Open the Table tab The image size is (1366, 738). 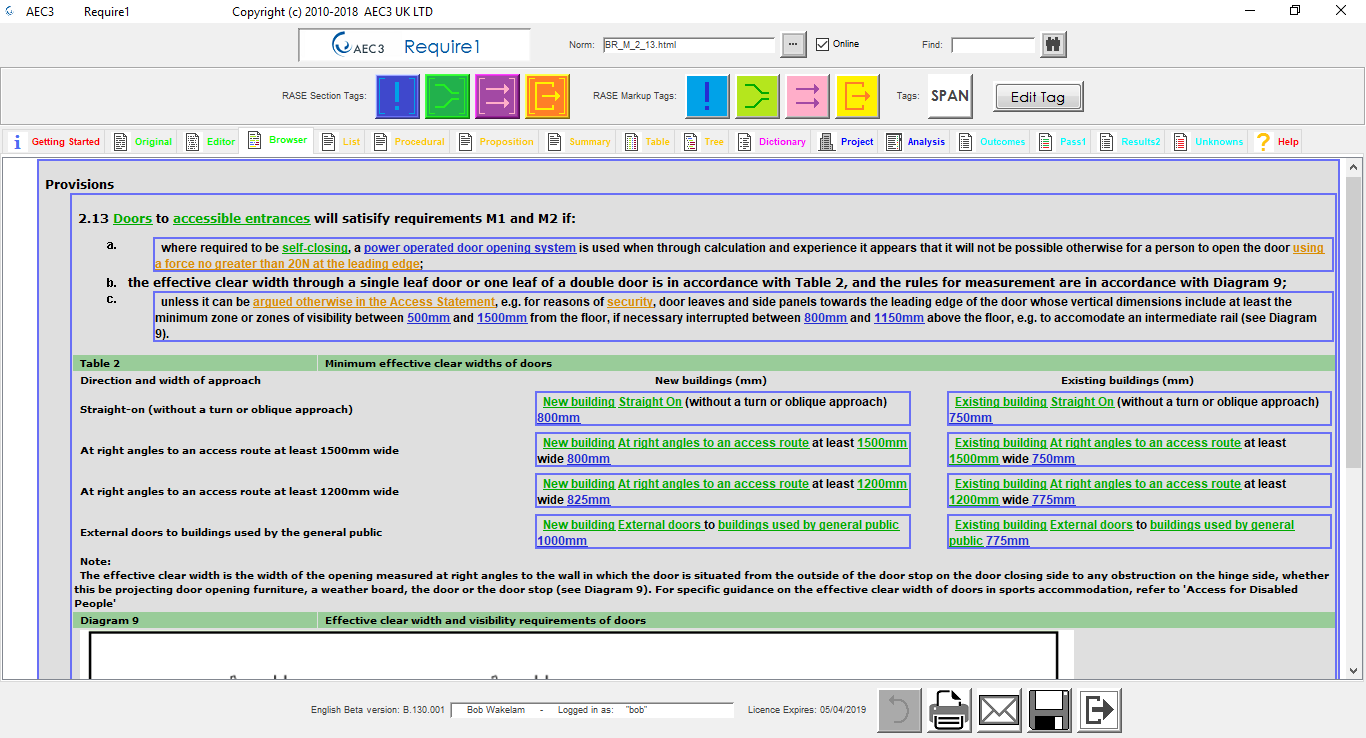pos(647,142)
